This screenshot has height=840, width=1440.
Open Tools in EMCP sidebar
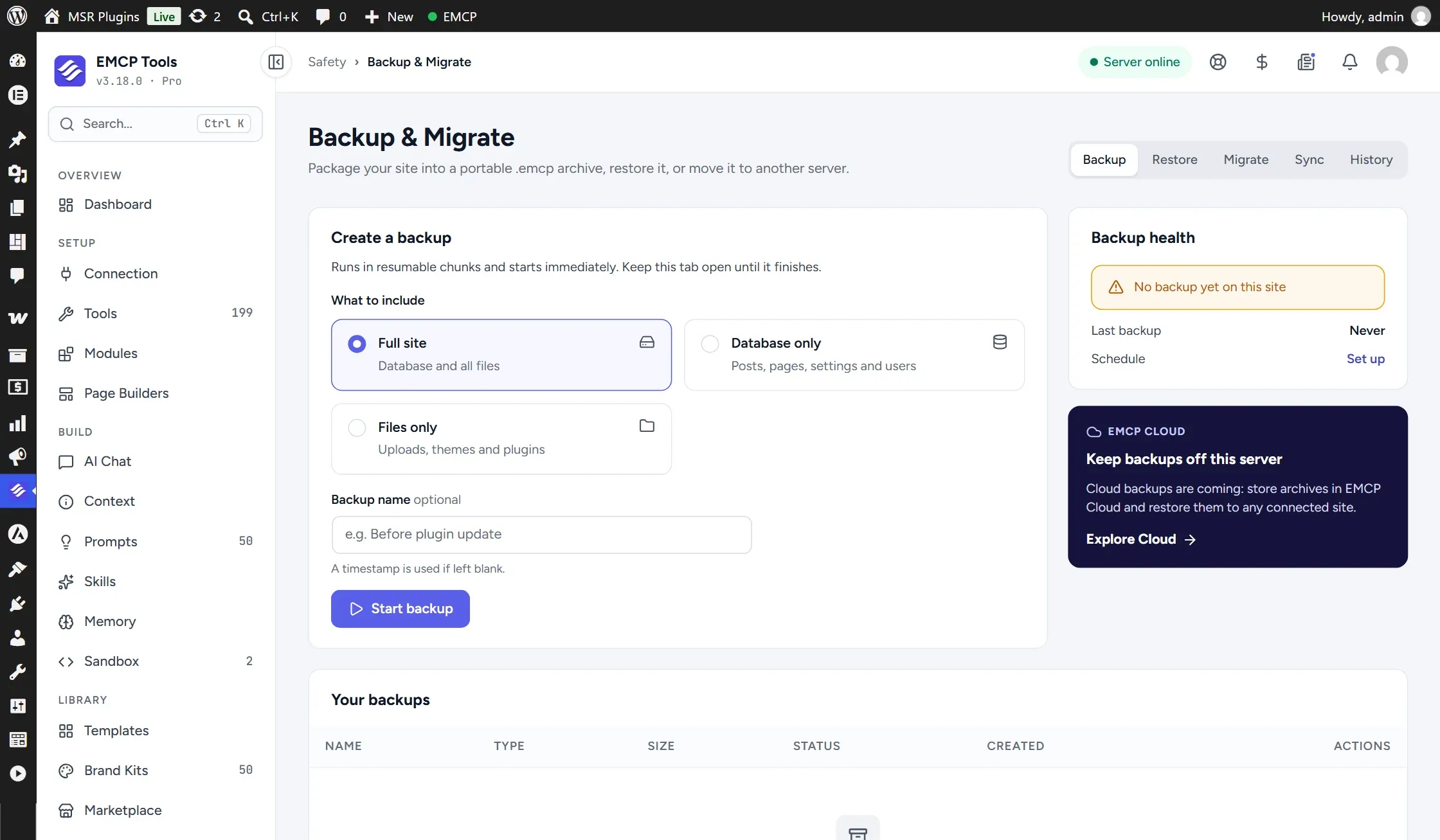(x=155, y=314)
